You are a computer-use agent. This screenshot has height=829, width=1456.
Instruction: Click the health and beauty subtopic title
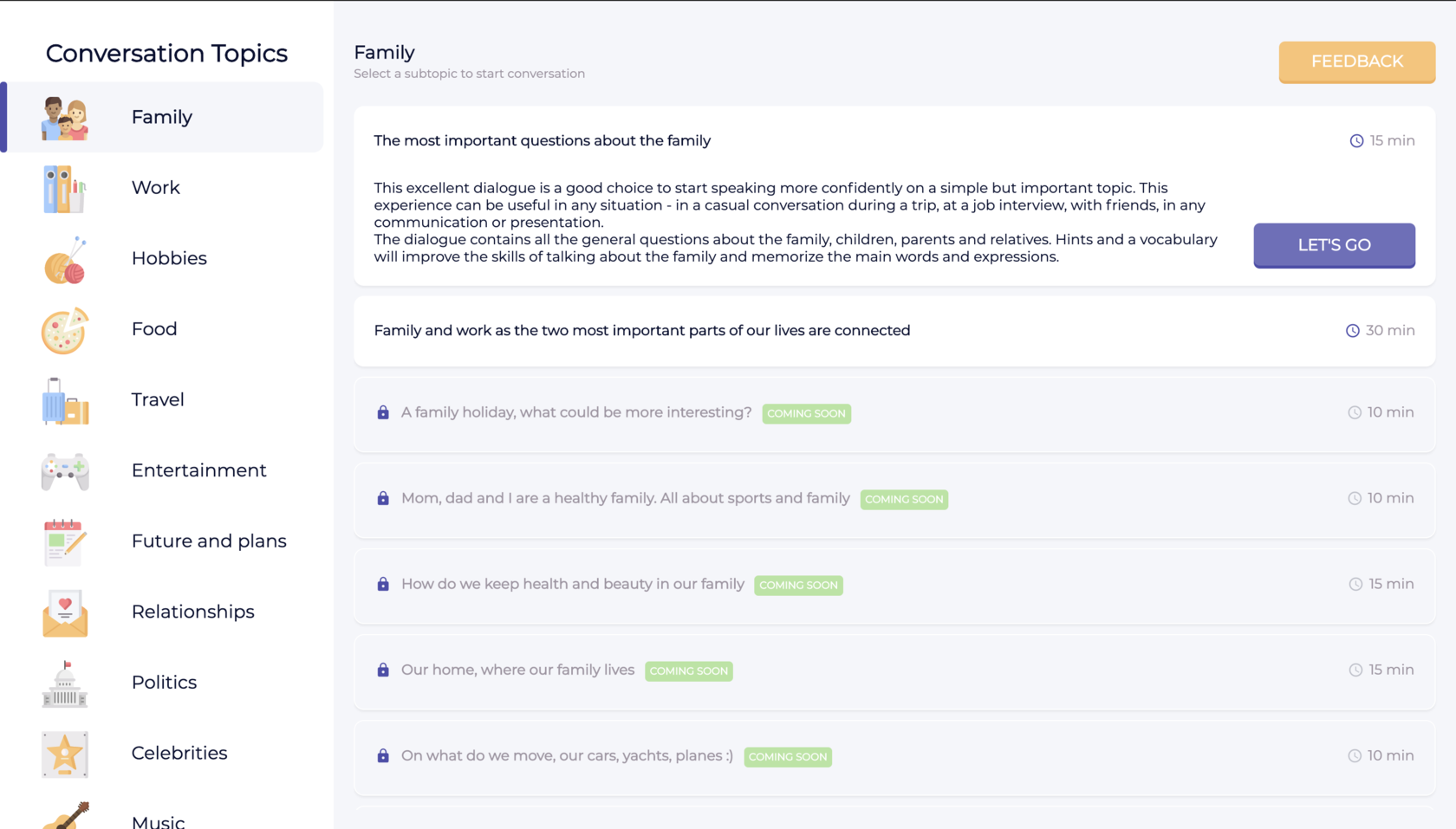[572, 585]
